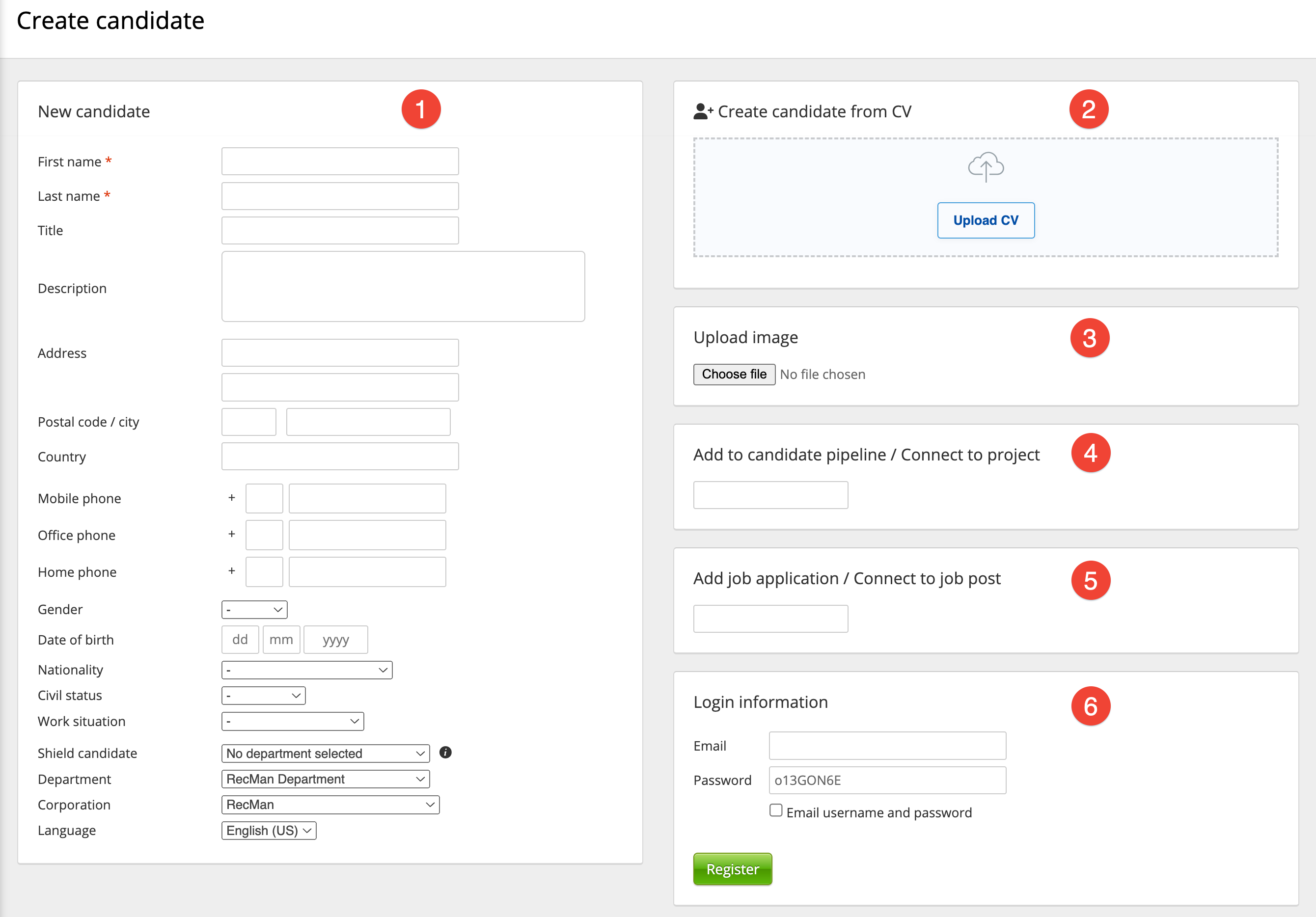This screenshot has width=1316, height=917.
Task: Click red badge number 5
Action: (x=1090, y=581)
